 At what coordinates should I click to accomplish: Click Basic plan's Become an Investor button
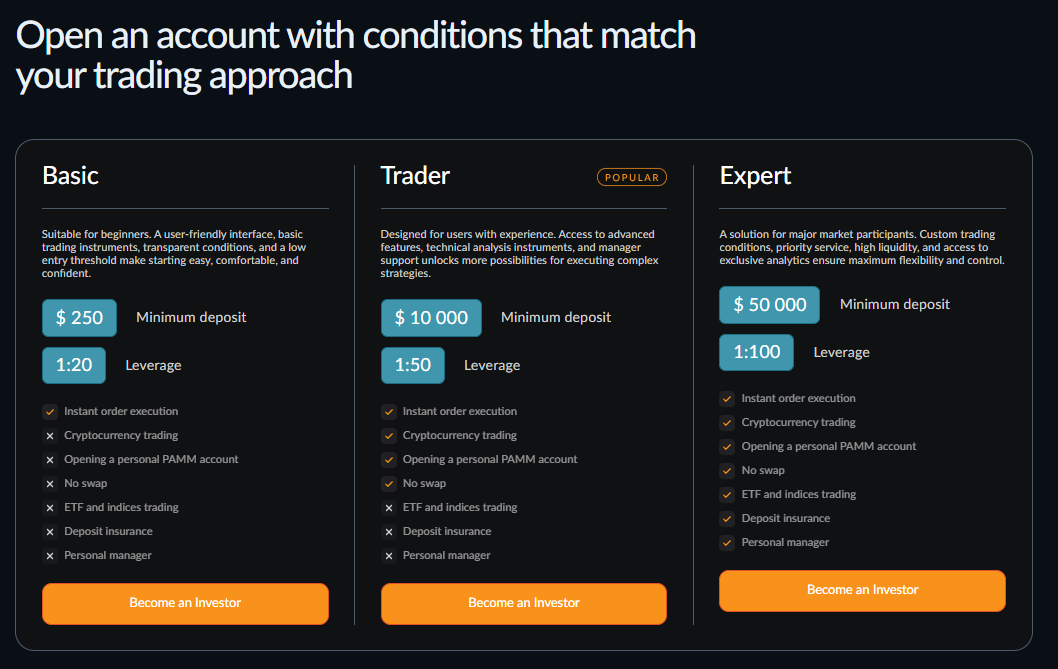(x=185, y=603)
